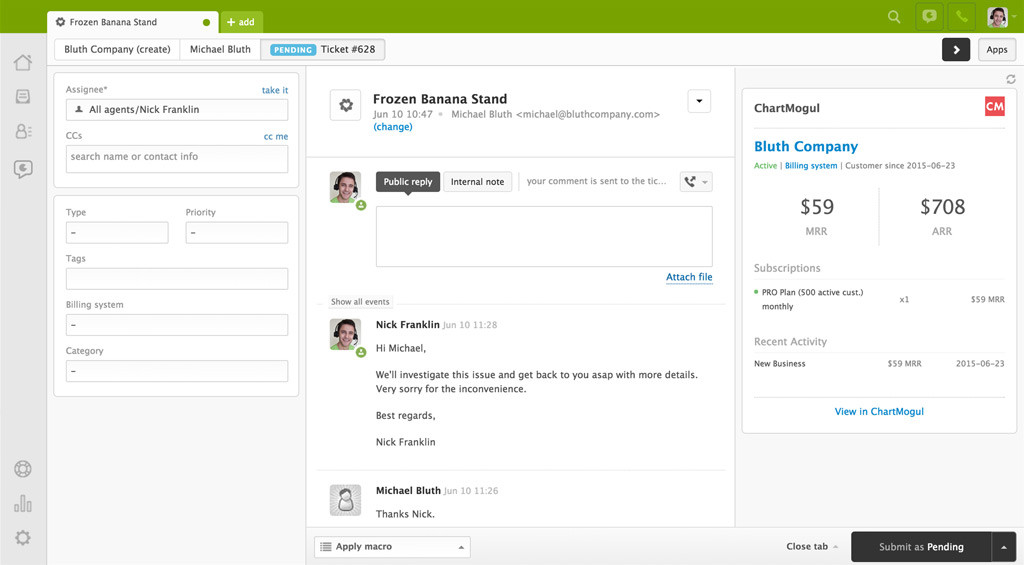Click the gear icon beside ticket title
This screenshot has width=1024, height=565.
click(x=345, y=105)
